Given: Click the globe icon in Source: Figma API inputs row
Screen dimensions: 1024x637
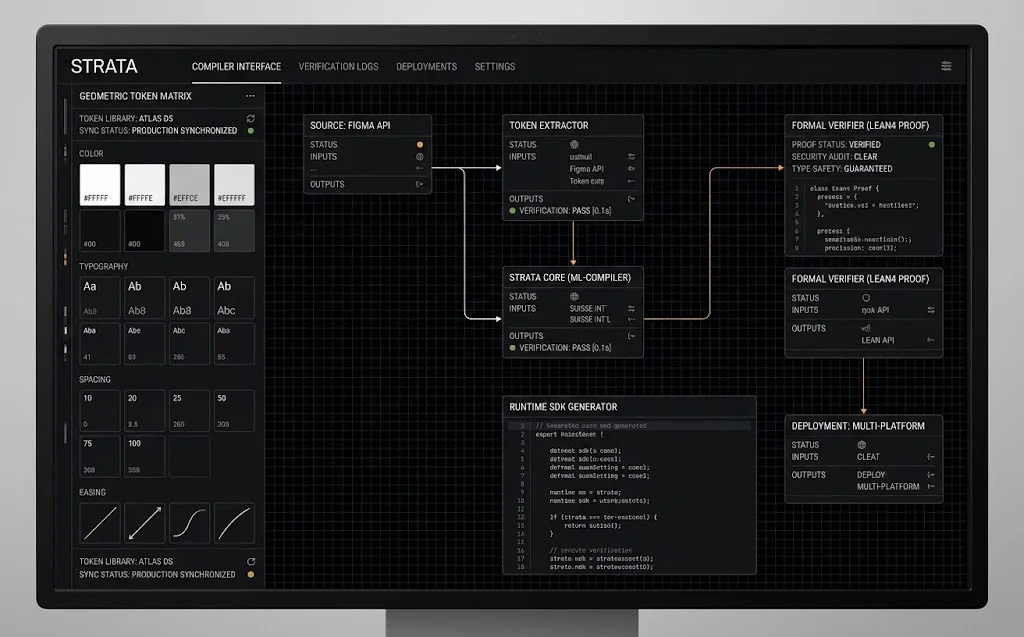Looking at the screenshot, I should pyautogui.click(x=420, y=157).
